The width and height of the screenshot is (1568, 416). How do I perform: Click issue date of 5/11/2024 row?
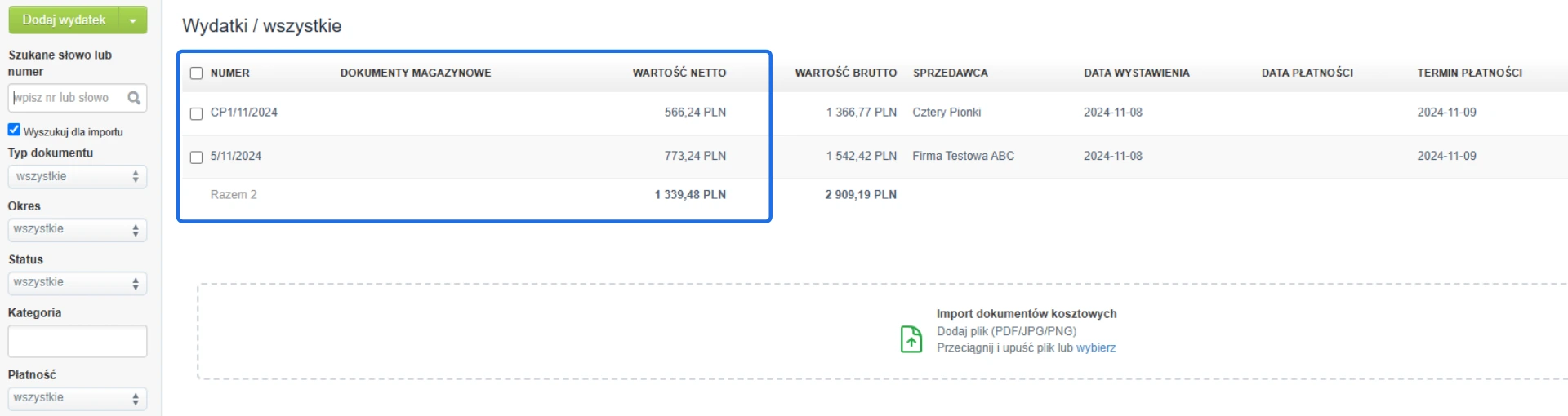1113,156
